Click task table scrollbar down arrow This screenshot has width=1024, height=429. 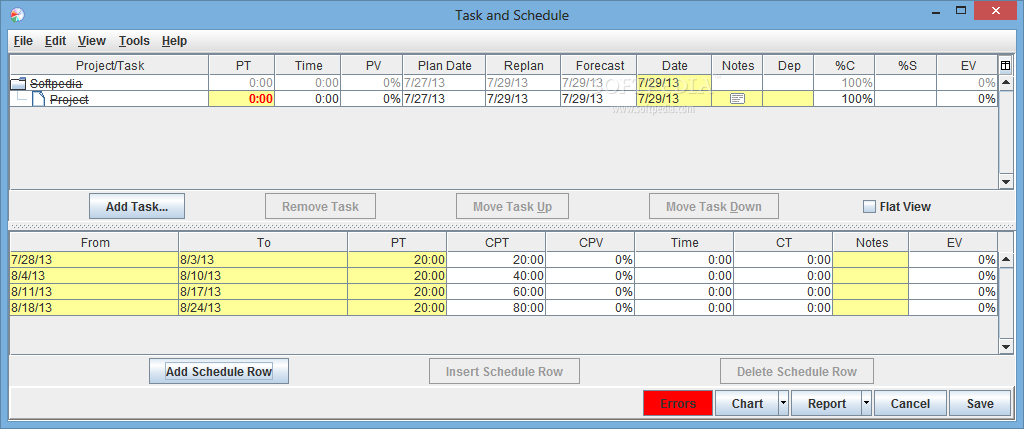click(x=1006, y=182)
